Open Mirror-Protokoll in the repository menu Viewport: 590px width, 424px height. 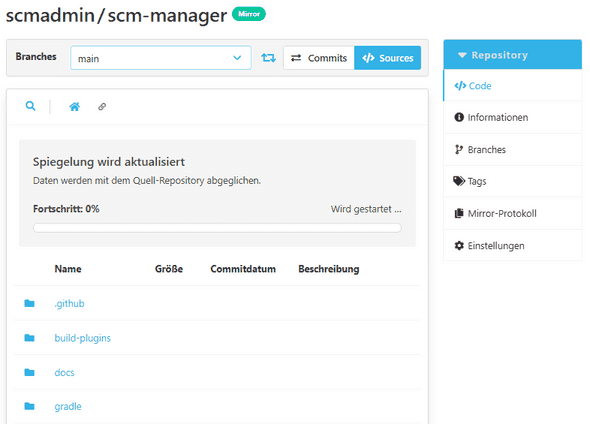point(512,213)
